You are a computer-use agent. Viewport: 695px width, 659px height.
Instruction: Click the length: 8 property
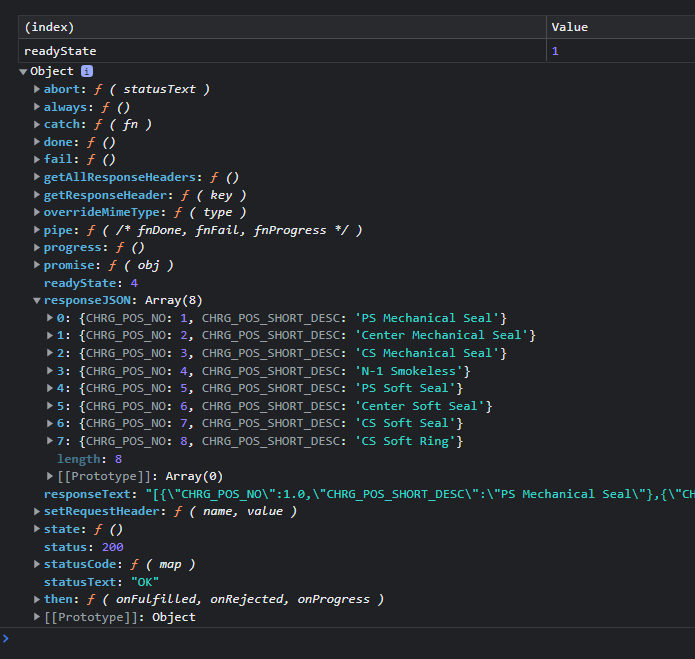90,459
